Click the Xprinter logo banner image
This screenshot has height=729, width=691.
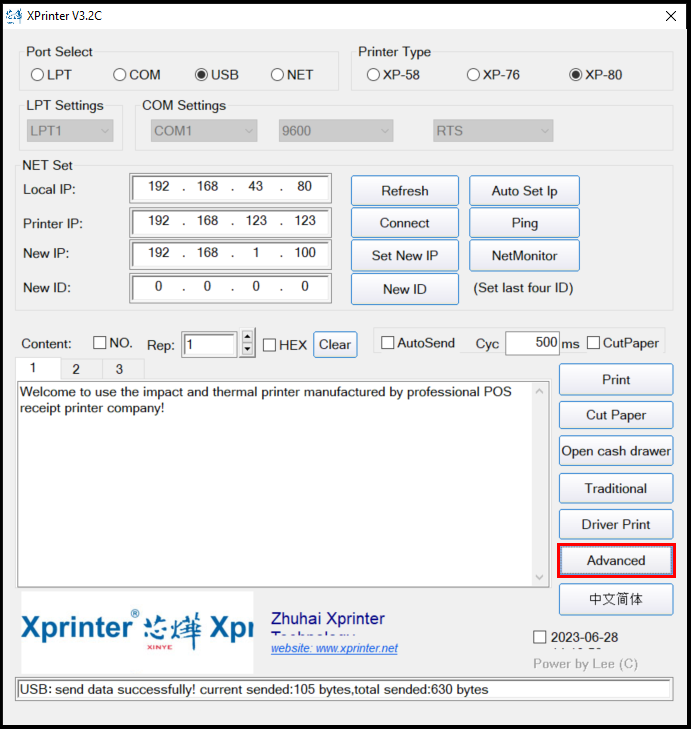(x=137, y=632)
